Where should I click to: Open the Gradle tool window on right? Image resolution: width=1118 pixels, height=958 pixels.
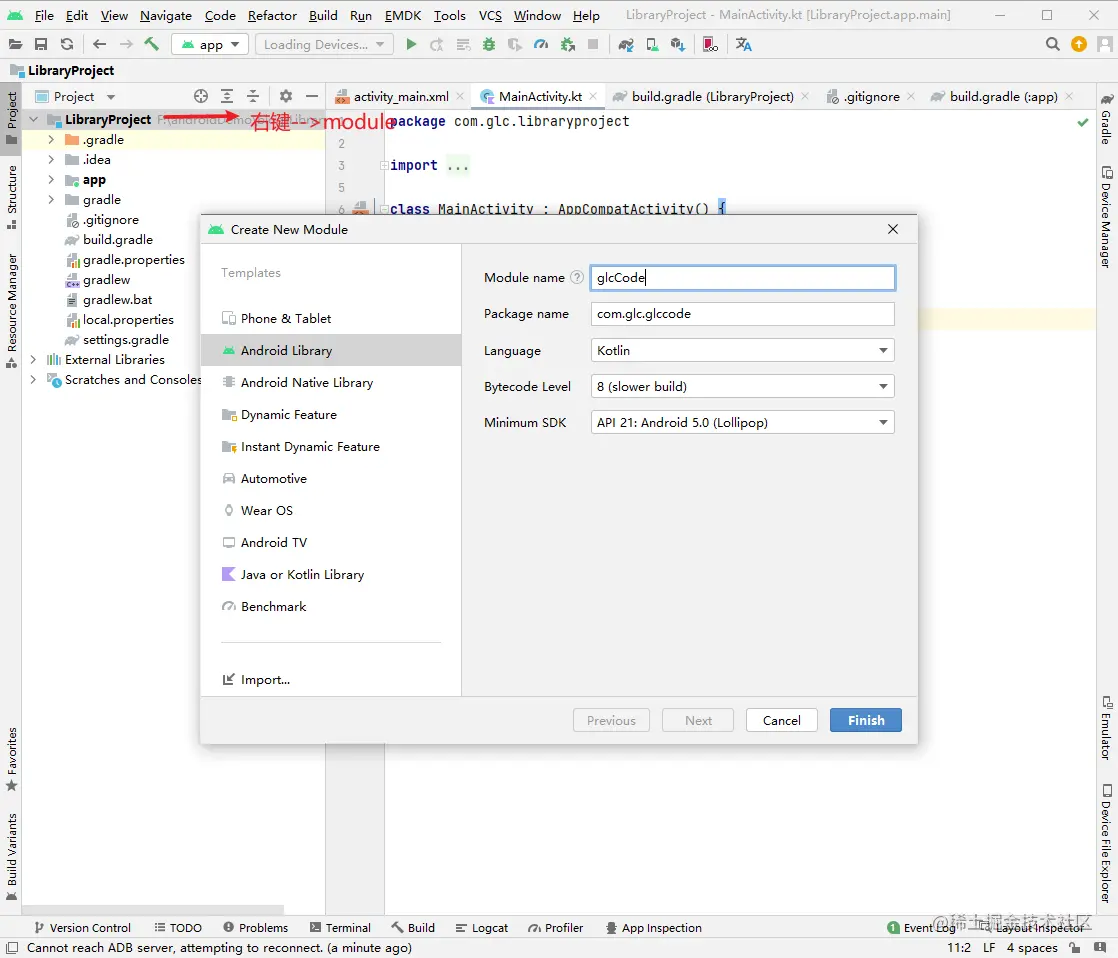(x=1106, y=118)
